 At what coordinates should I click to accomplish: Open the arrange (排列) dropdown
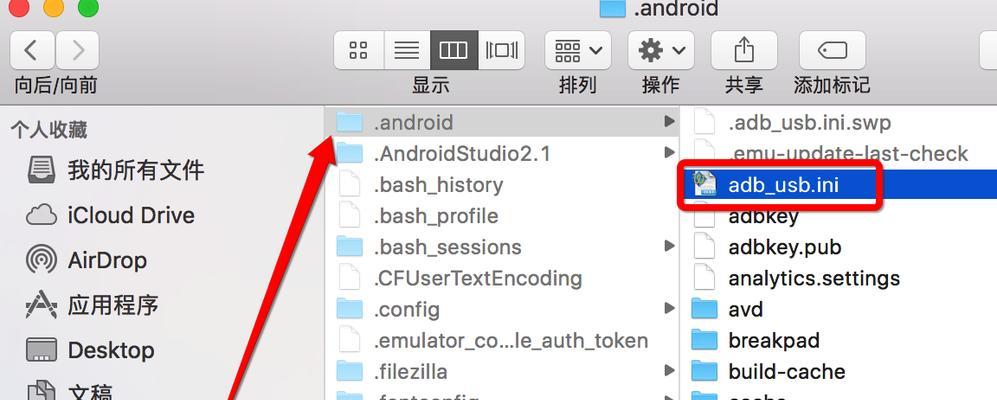[578, 50]
